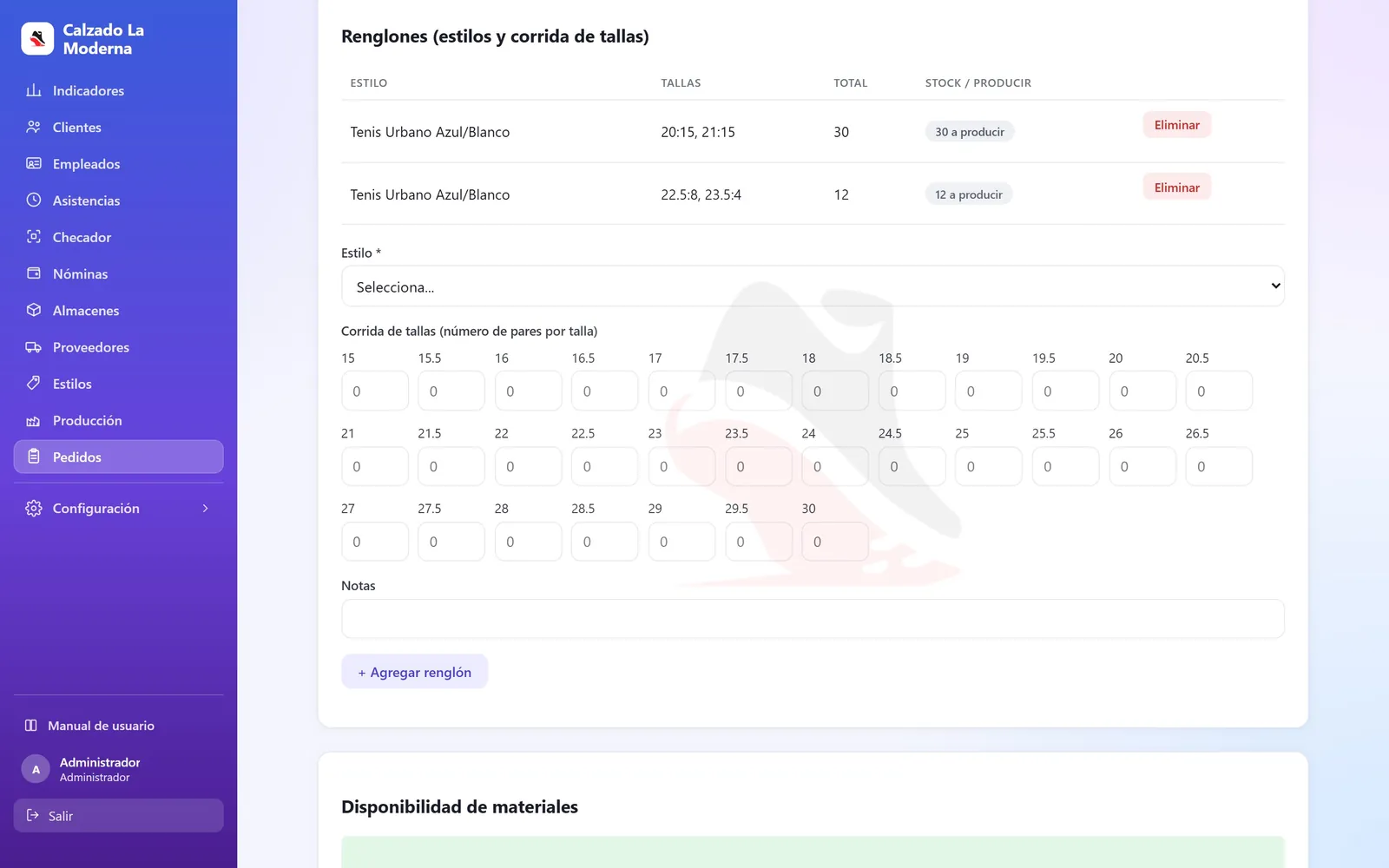Click the Checador scan icon
The height and width of the screenshot is (868, 1389).
[x=34, y=237]
